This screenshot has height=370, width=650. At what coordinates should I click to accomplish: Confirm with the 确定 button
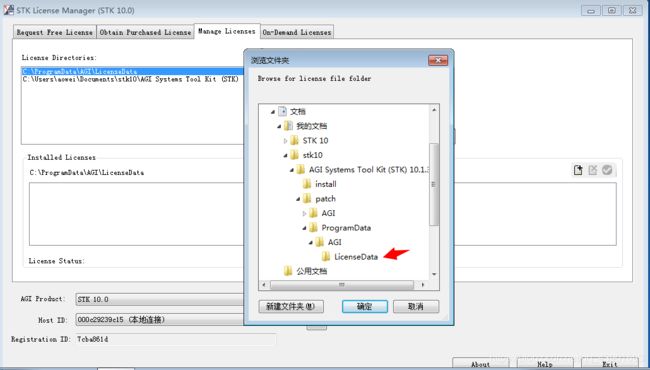[365, 307]
